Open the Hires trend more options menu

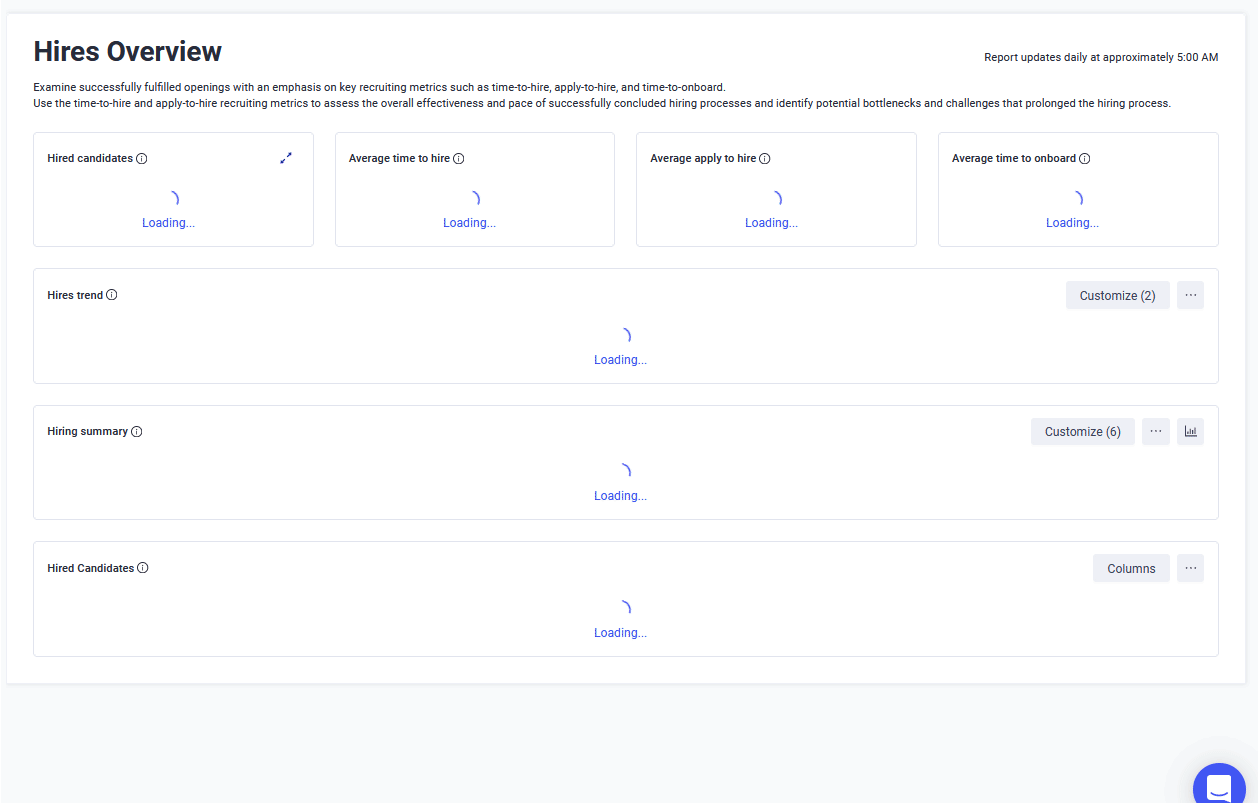click(1190, 295)
